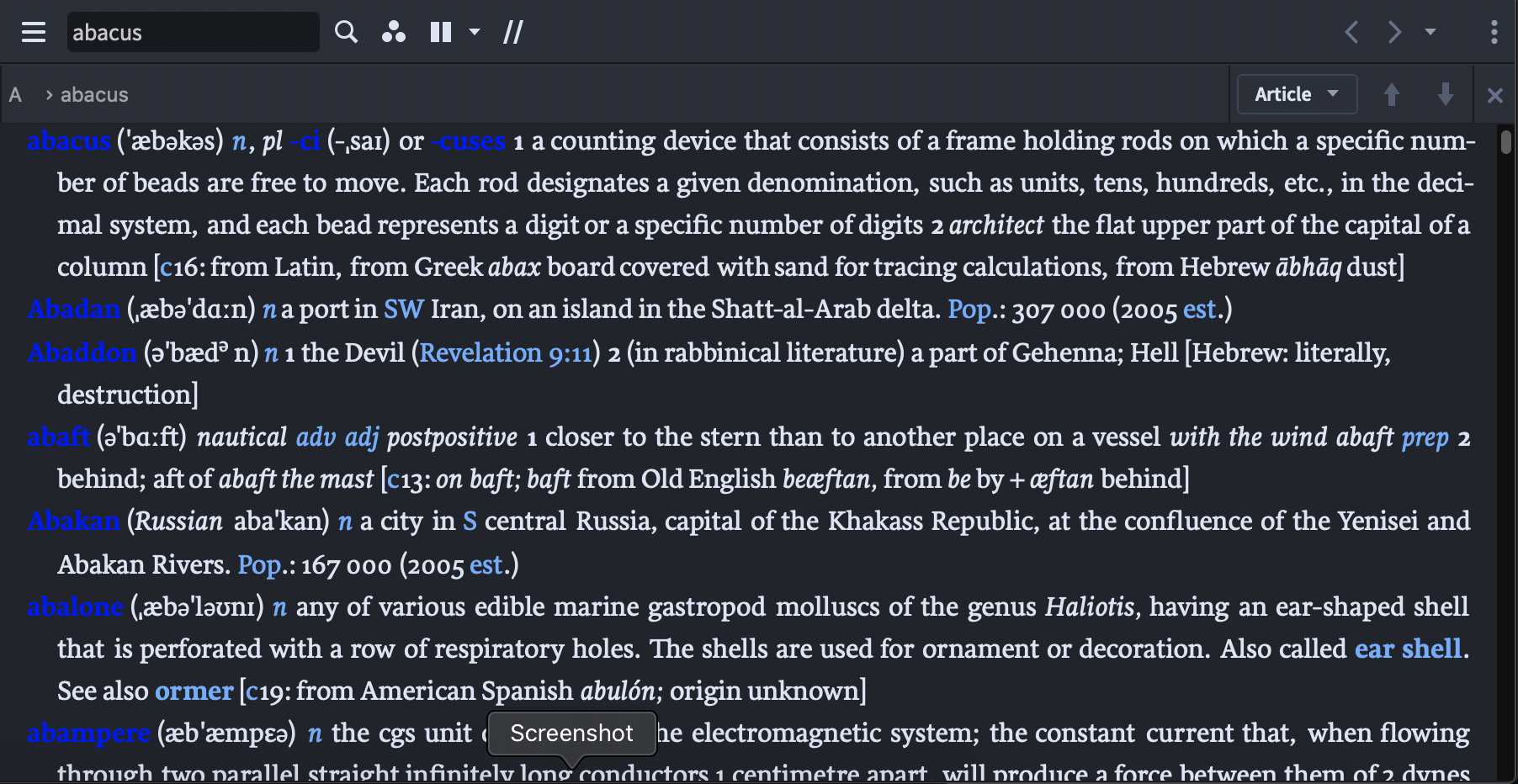Click Pop. link in Abadan entry
The image size is (1518, 784).
coord(969,310)
